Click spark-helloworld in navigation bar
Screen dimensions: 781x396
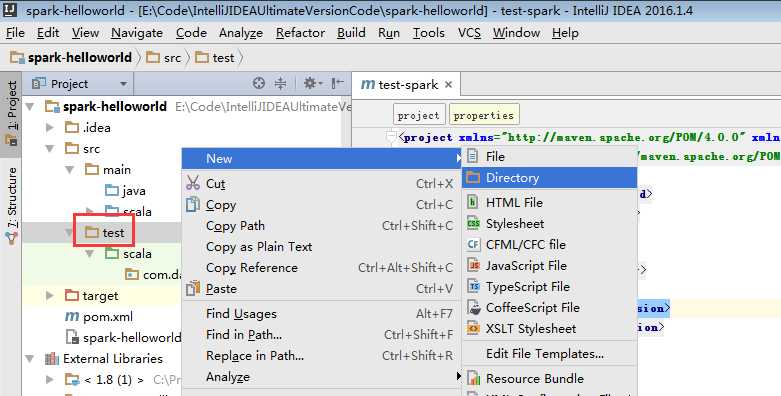tap(71, 58)
